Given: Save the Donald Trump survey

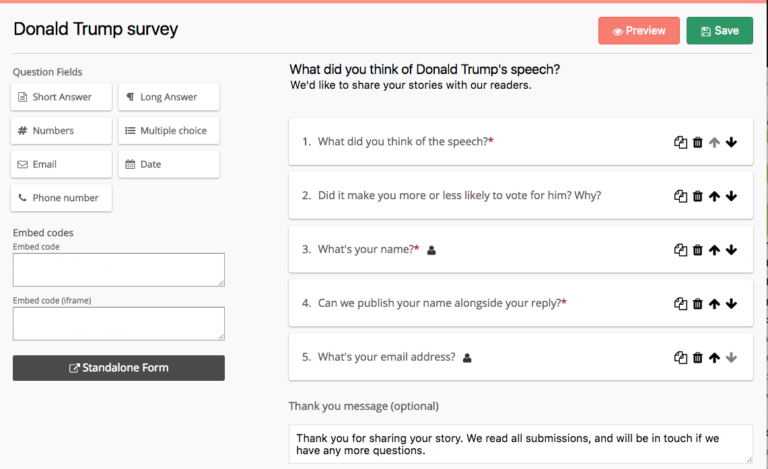Looking at the screenshot, I should pyautogui.click(x=720, y=31).
